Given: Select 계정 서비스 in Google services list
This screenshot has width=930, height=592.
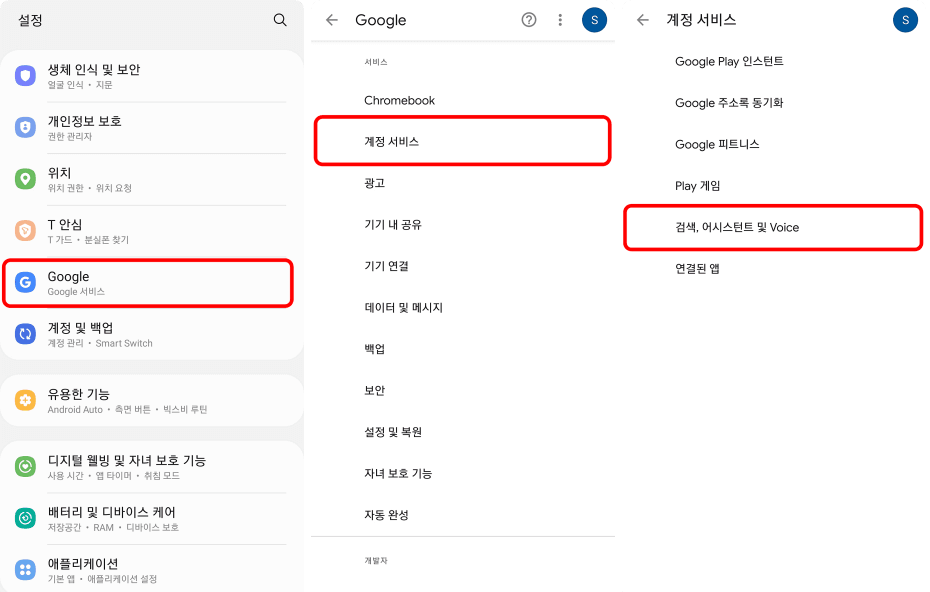Looking at the screenshot, I should click(x=463, y=141).
